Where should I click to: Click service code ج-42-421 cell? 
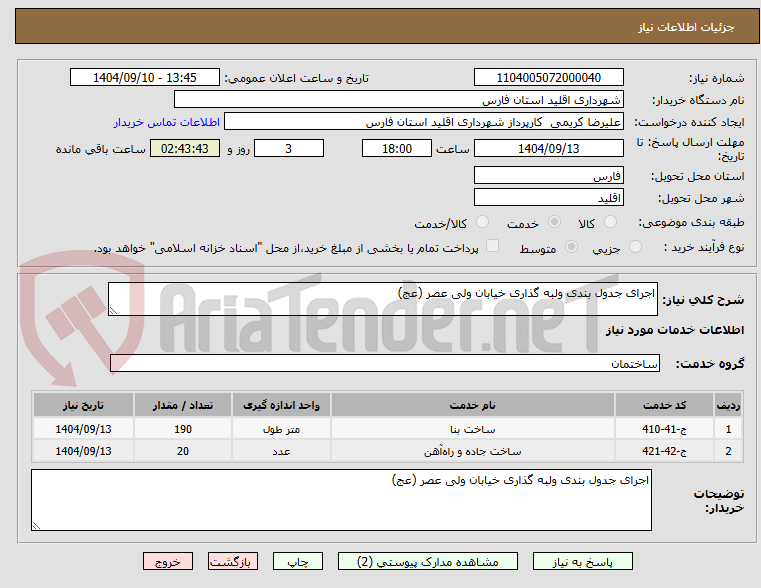click(x=664, y=451)
